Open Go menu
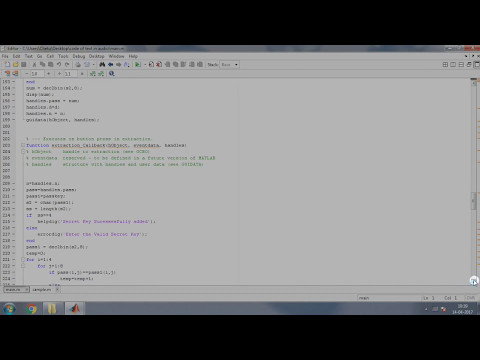The width and height of the screenshot is (480, 360). (40, 56)
